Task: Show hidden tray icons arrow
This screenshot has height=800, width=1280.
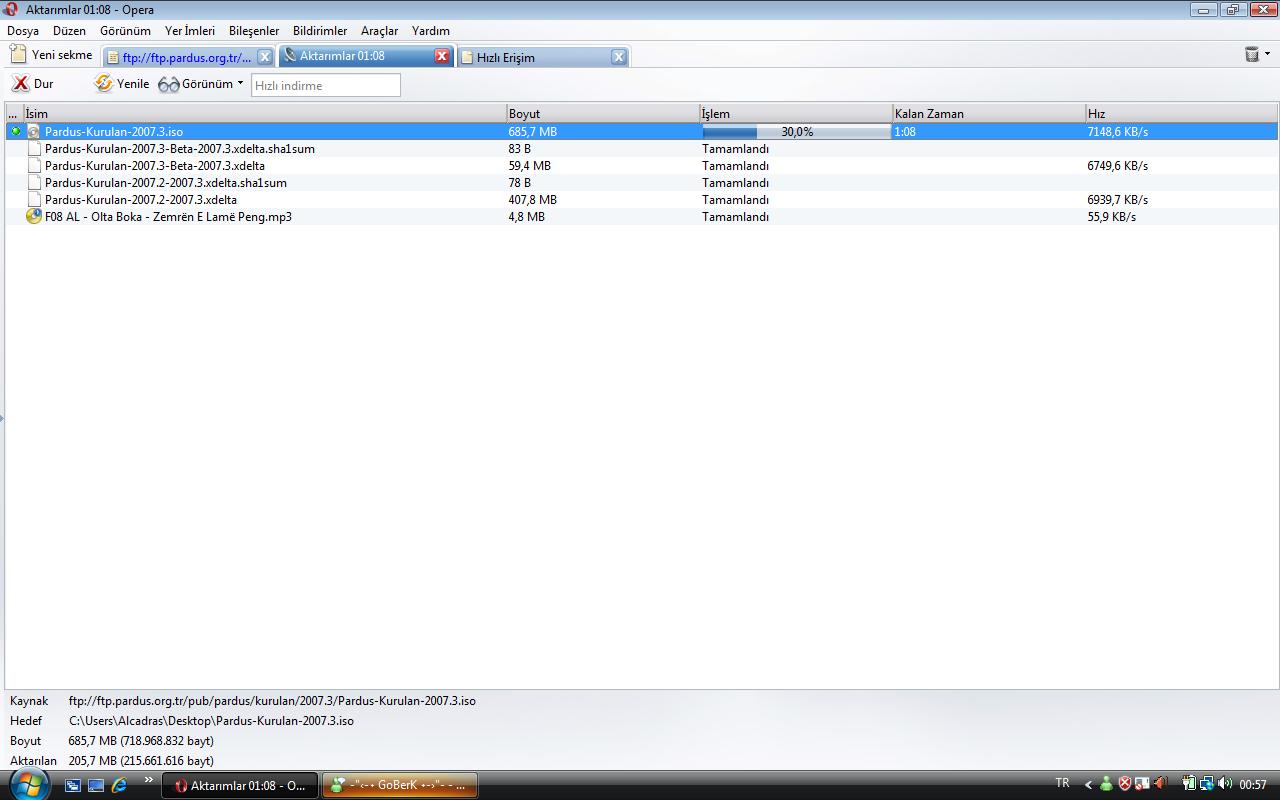Action: point(1088,785)
